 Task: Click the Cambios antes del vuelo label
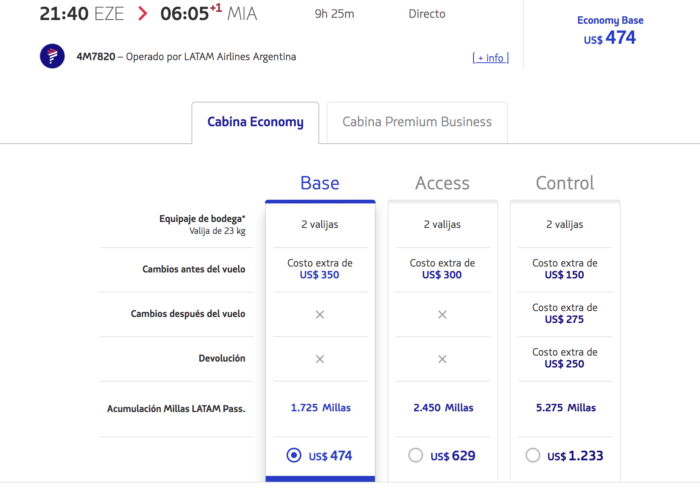tap(194, 269)
